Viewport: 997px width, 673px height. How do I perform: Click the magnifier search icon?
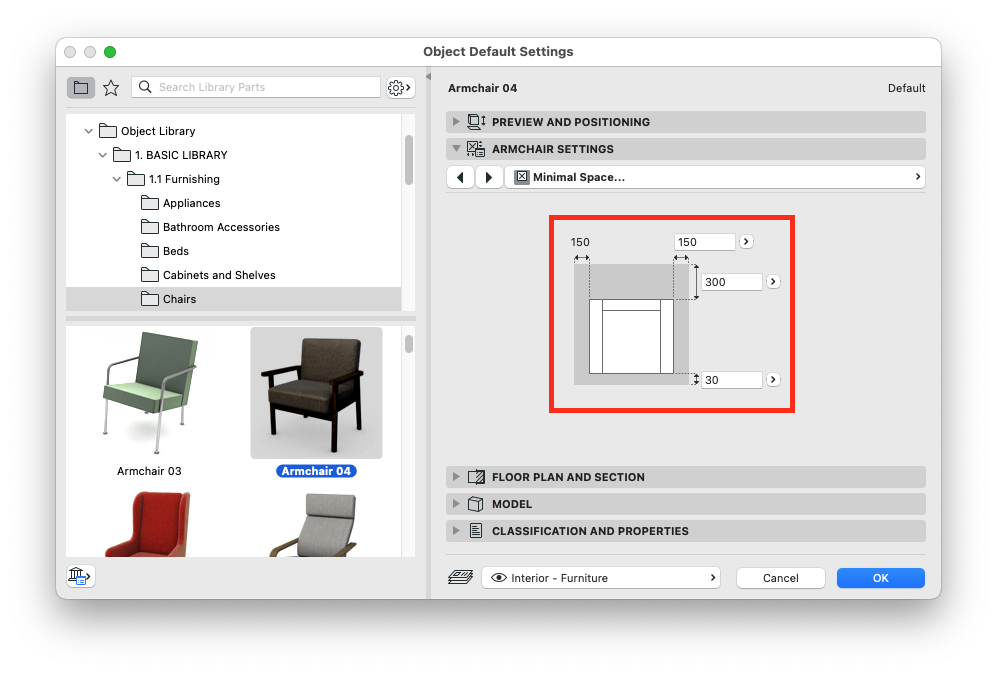145,87
